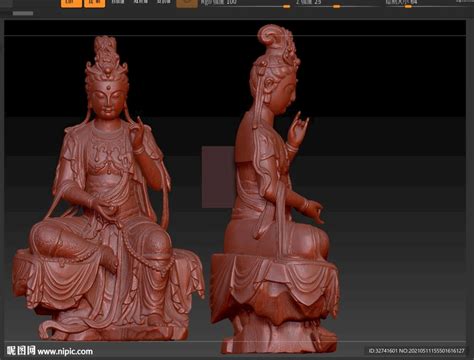Screen dimensions: 474x360
Task: Adjust the Rgb intensity slider handle
Action: [286, 6]
